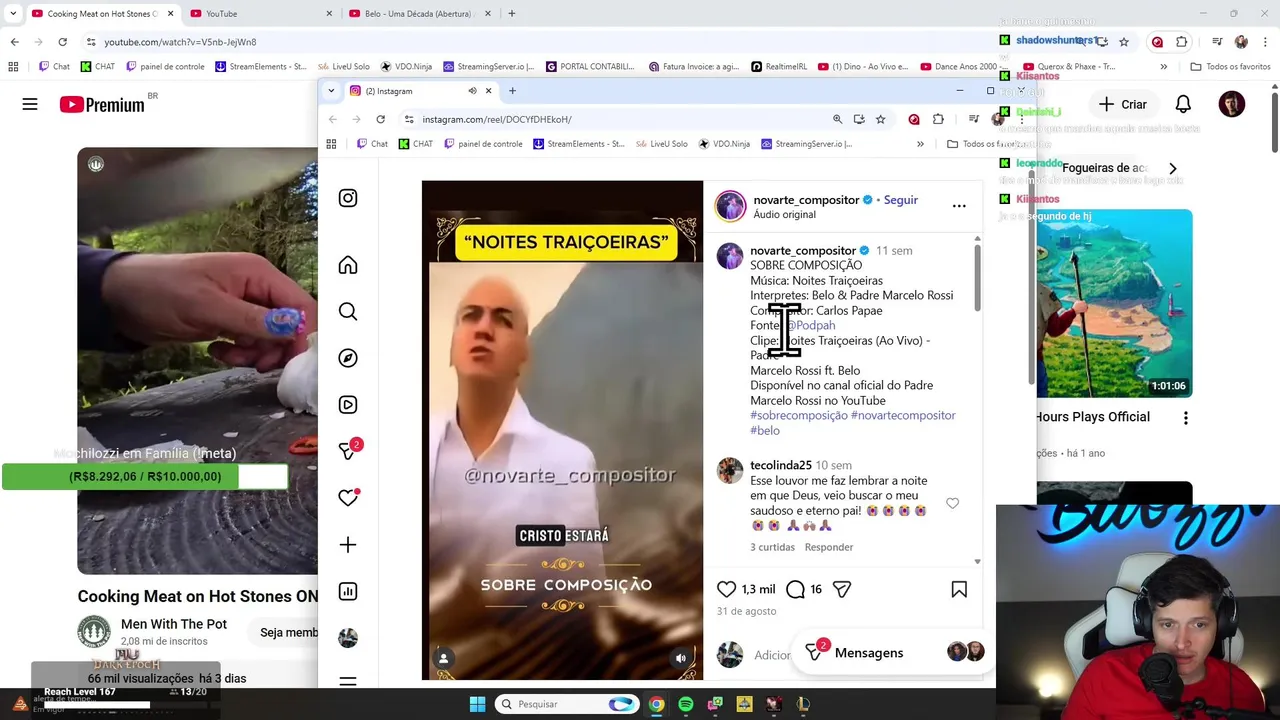The height and width of the screenshot is (720, 1280).
Task: Open Instagram Explore compass icon
Action: (348, 358)
